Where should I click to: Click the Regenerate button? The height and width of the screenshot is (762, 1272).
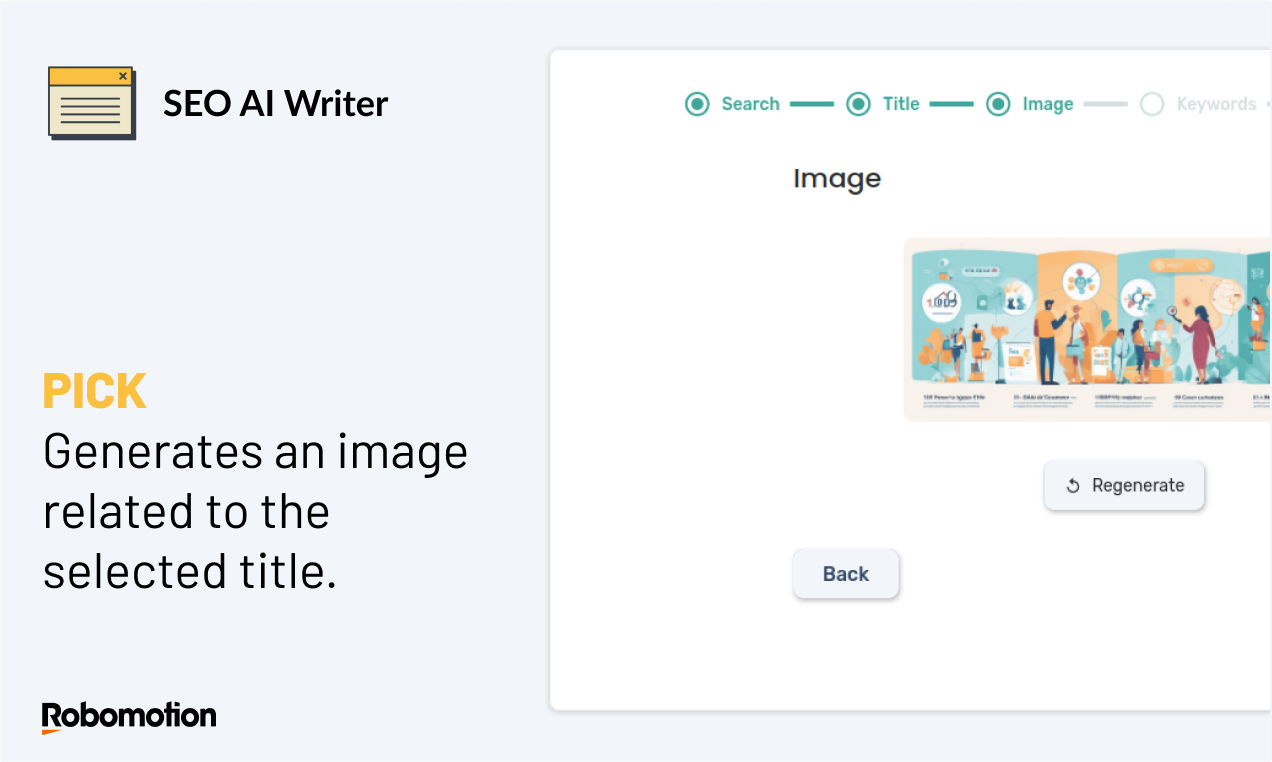click(x=1124, y=486)
